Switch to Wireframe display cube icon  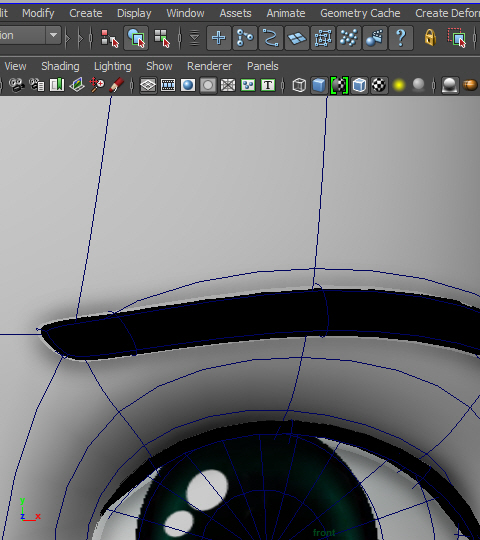(299, 85)
